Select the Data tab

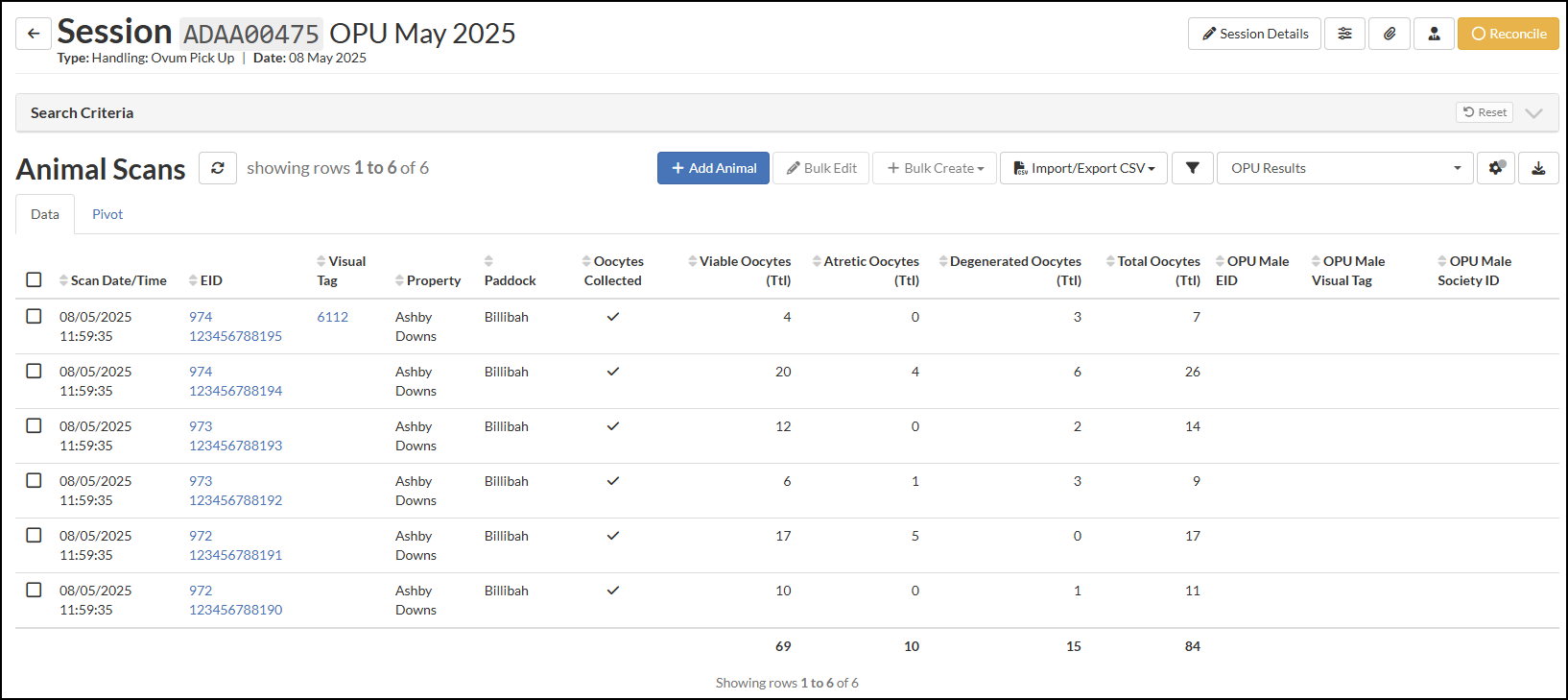45,214
